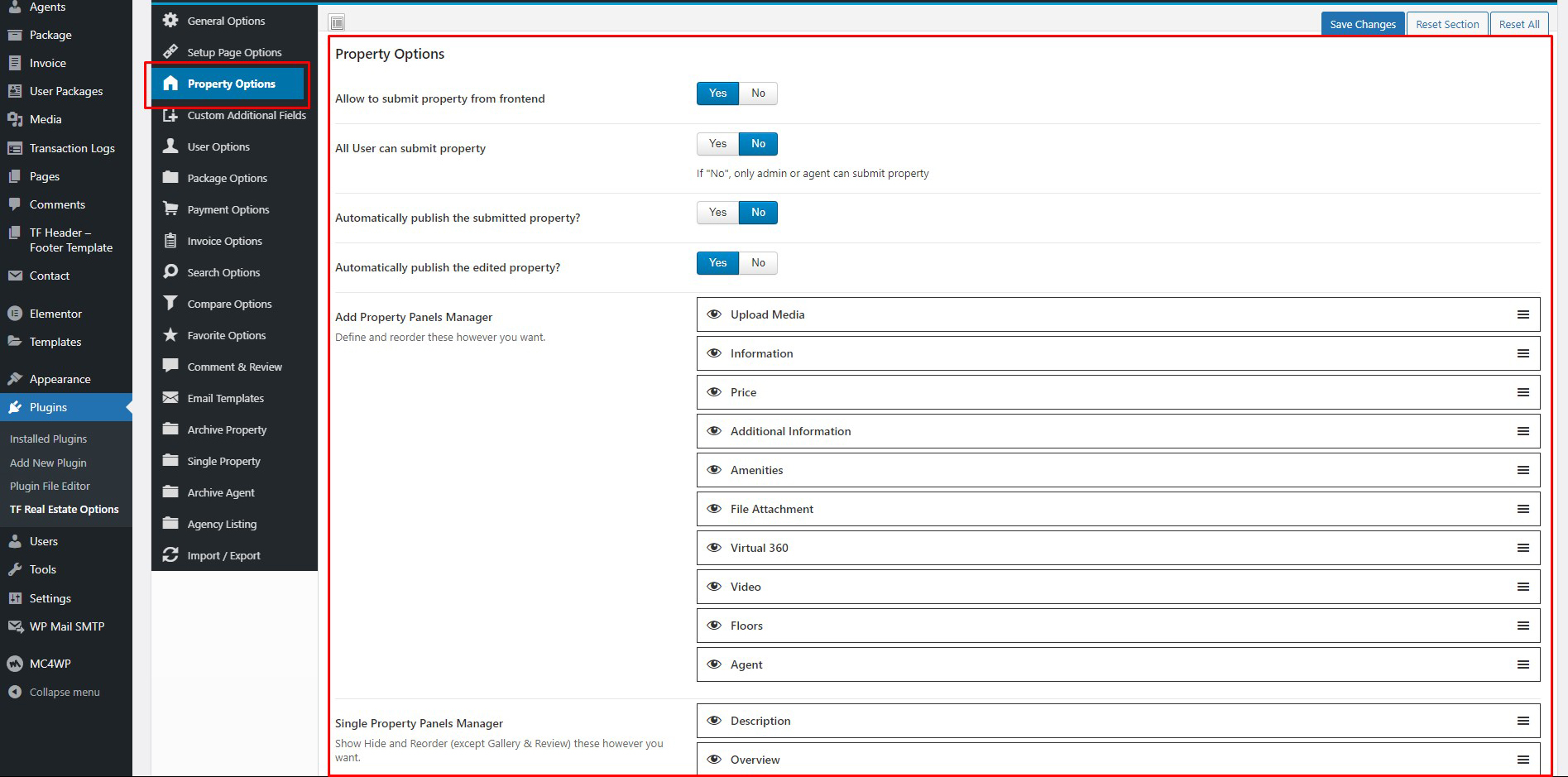Click the gear icon beside General Options
The image size is (1568, 777).
(170, 20)
